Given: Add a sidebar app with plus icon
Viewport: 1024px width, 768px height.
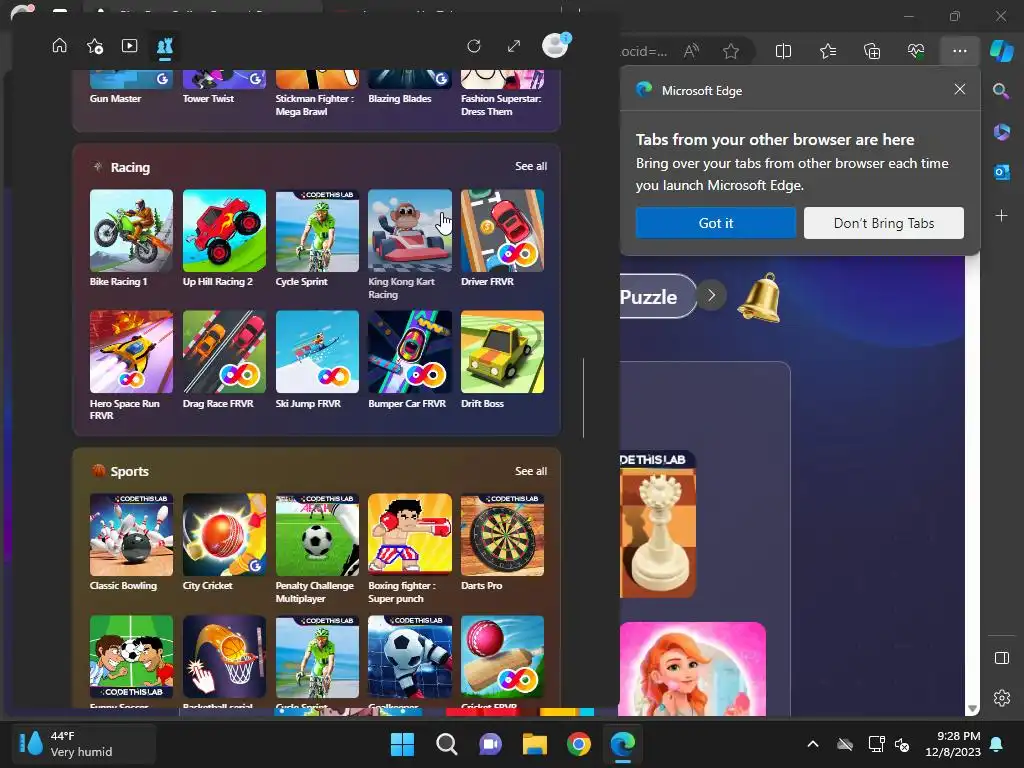Looking at the screenshot, I should click(x=1001, y=216).
